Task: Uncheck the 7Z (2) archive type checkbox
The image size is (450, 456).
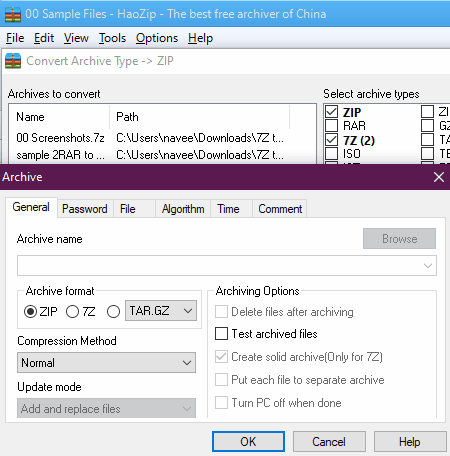Action: [x=332, y=140]
